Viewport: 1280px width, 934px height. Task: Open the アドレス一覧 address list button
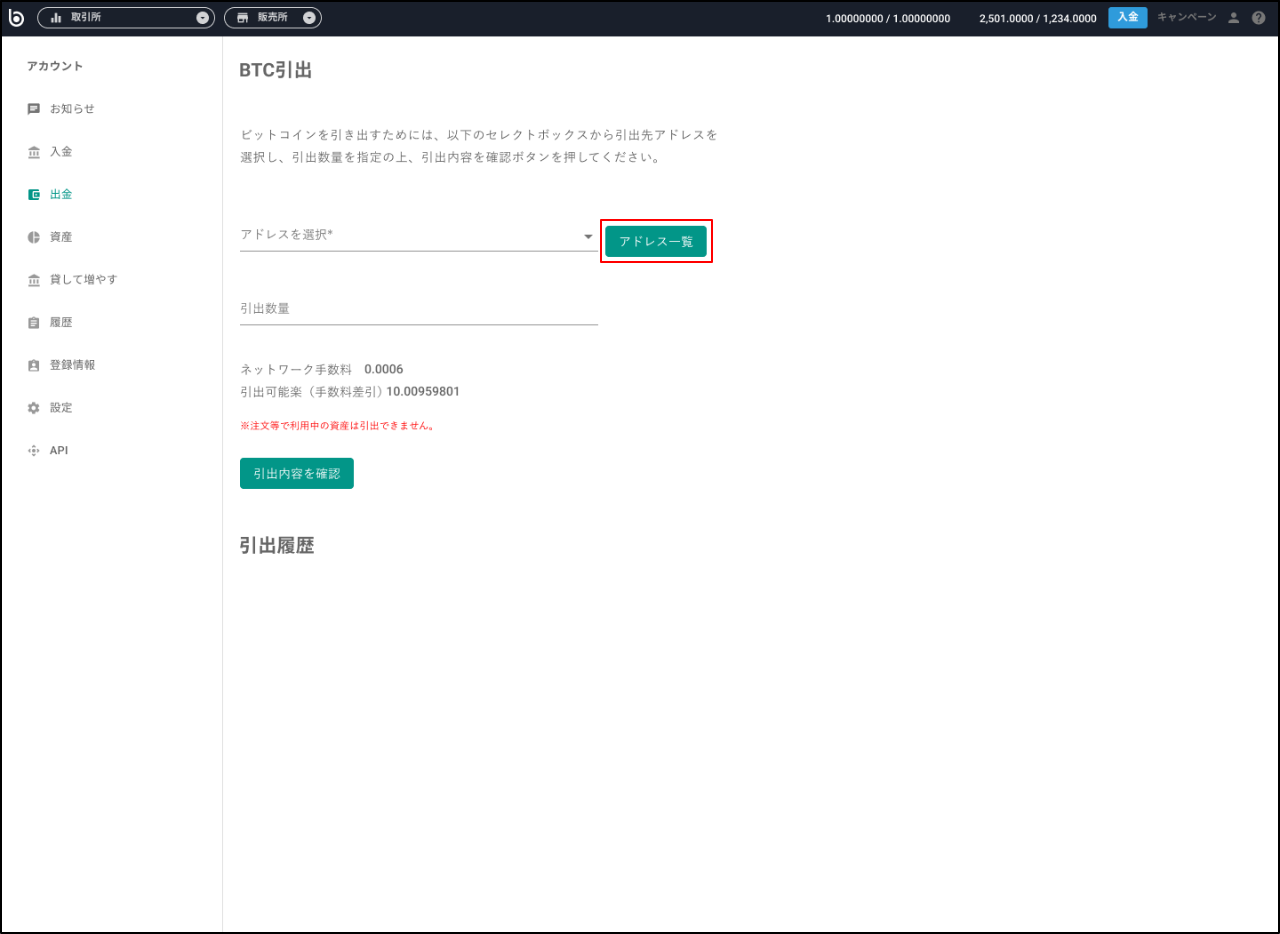coord(656,241)
